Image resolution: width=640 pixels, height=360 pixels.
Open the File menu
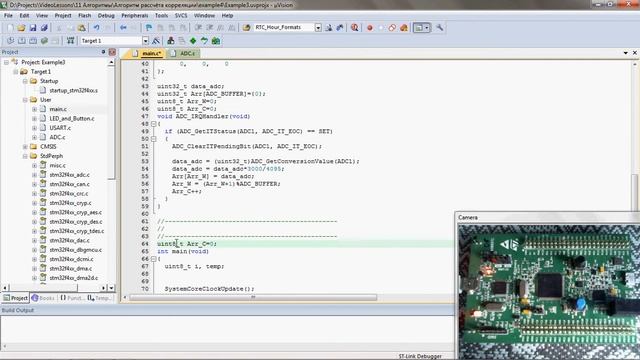coord(8,16)
